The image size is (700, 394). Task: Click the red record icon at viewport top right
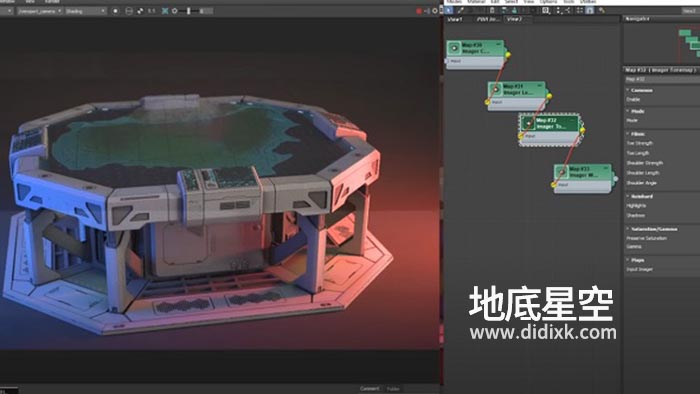coord(419,11)
